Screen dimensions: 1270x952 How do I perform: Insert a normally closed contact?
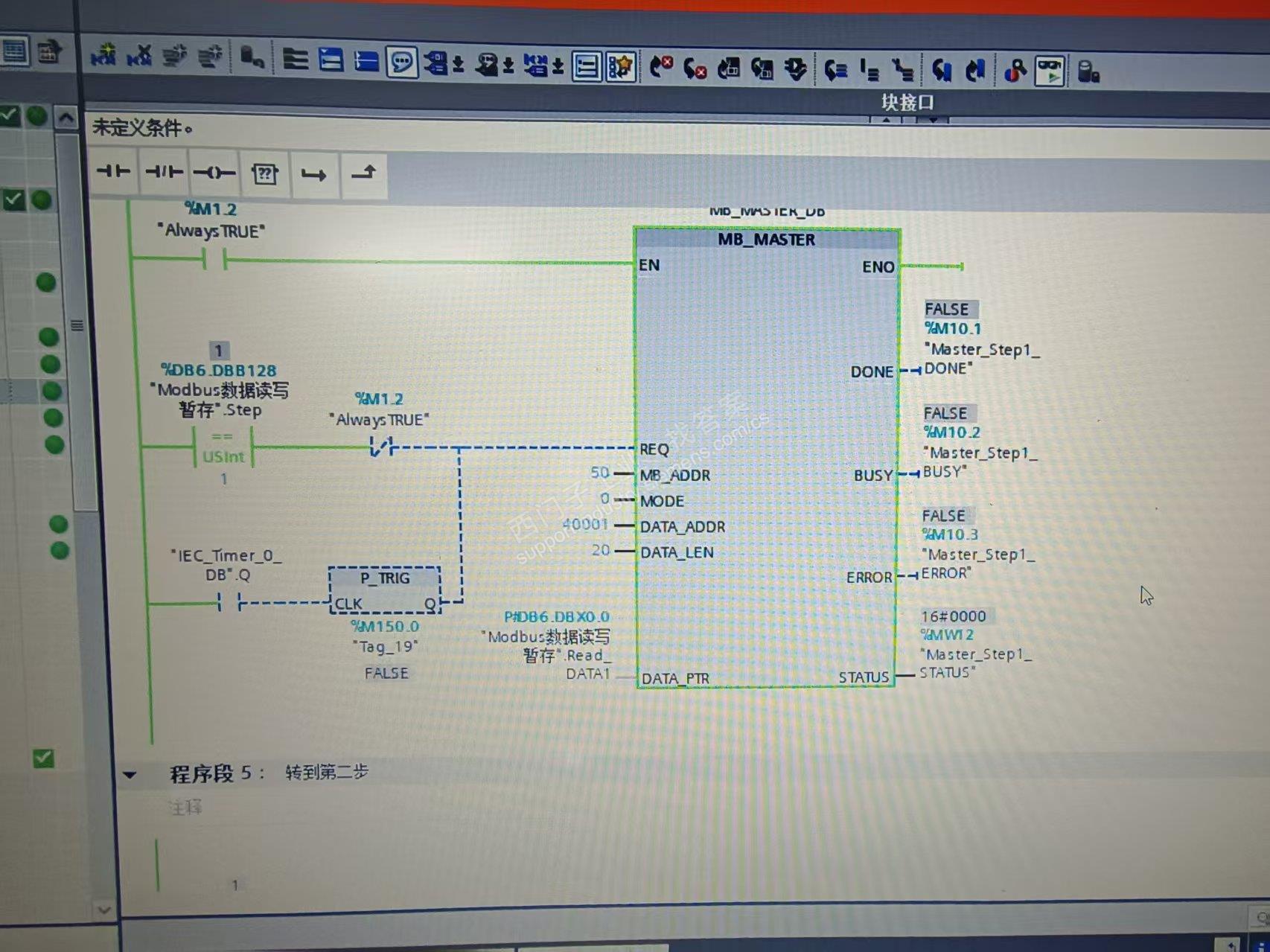tap(164, 173)
